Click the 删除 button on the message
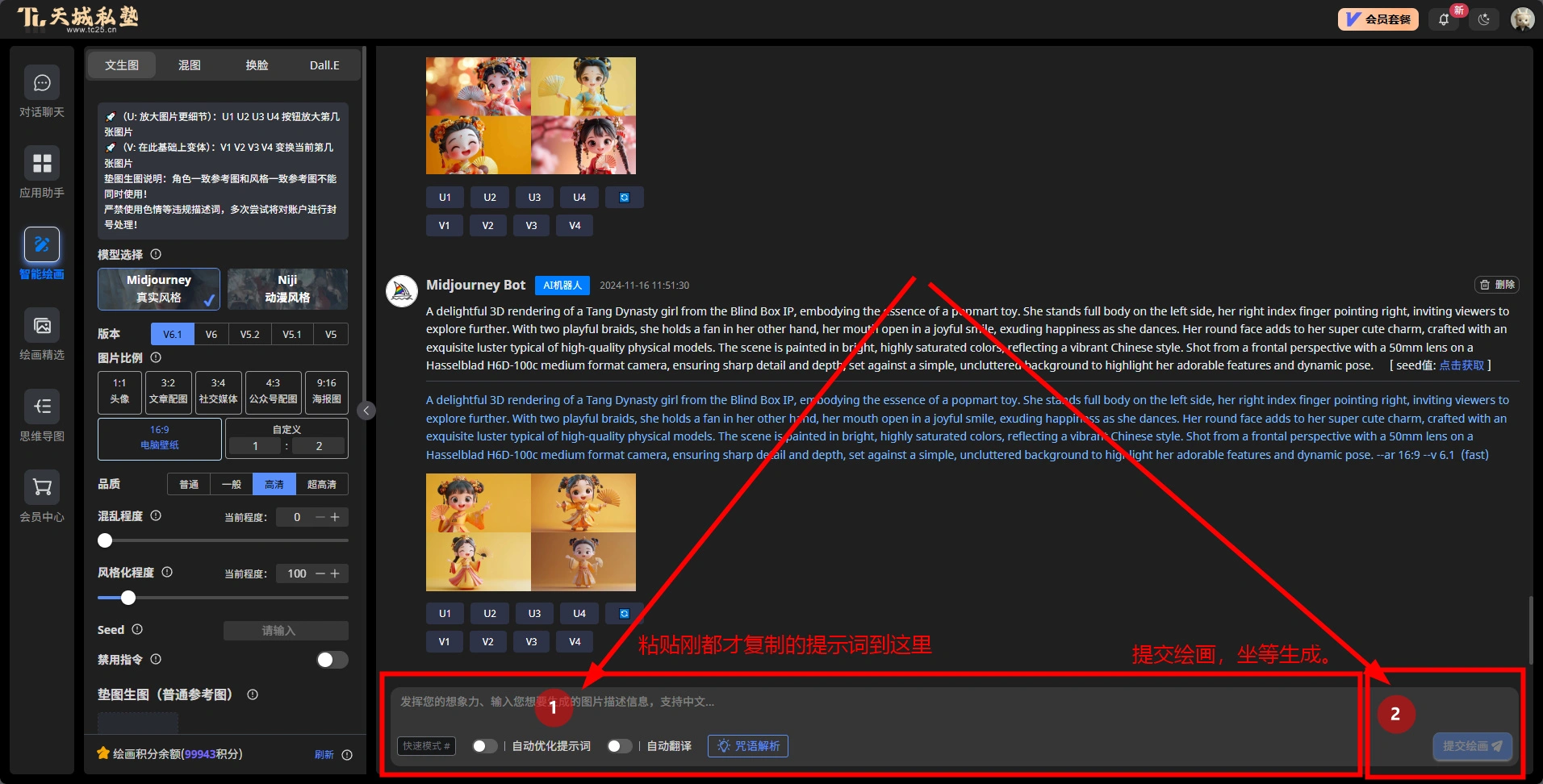 pyautogui.click(x=1497, y=285)
